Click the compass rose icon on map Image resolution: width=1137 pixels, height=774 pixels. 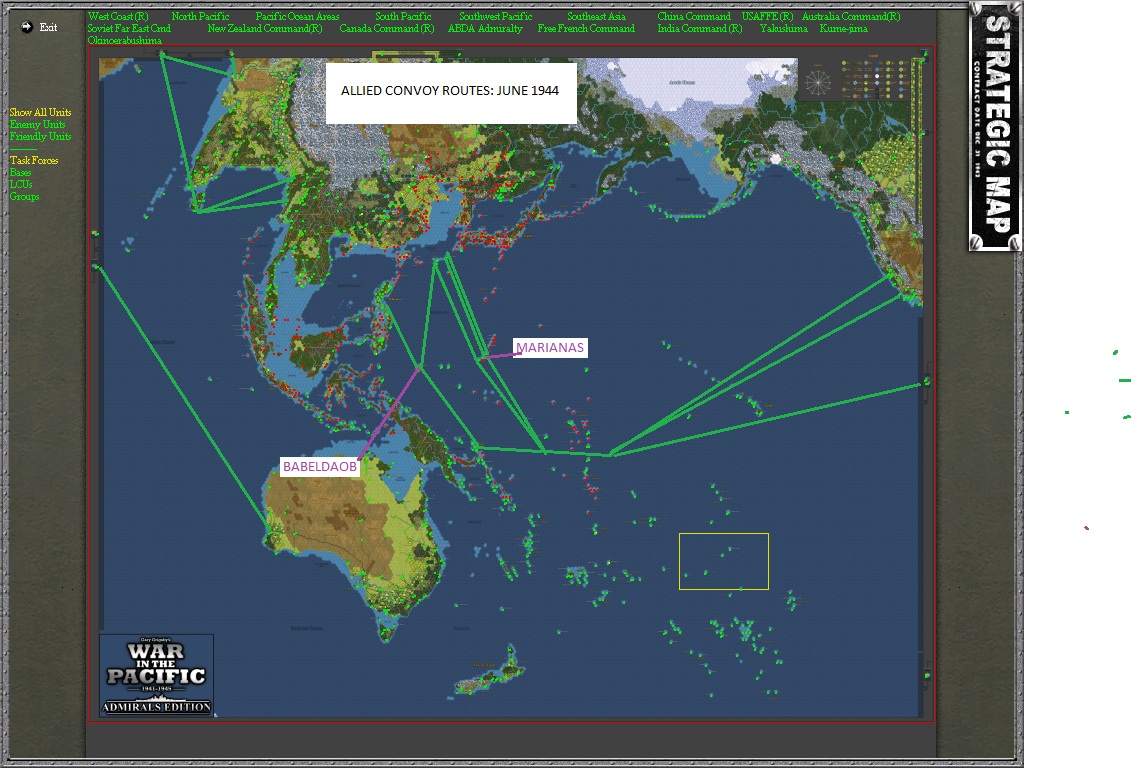click(x=818, y=82)
